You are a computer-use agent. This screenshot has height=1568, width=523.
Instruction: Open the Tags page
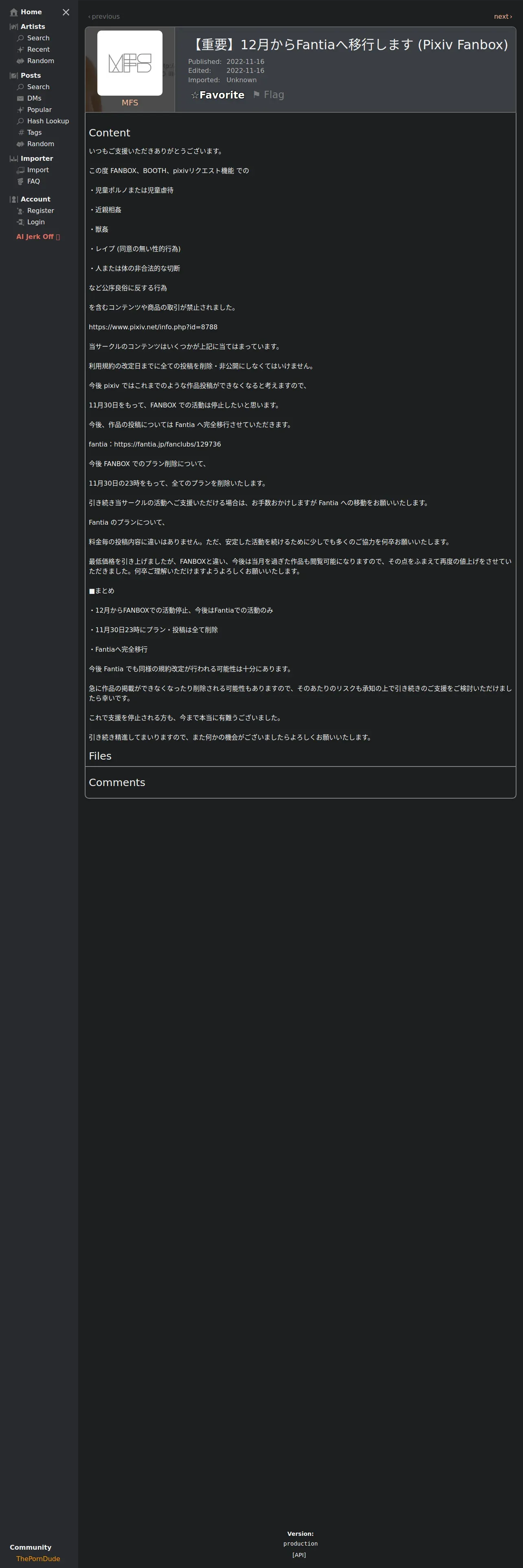pos(34,133)
